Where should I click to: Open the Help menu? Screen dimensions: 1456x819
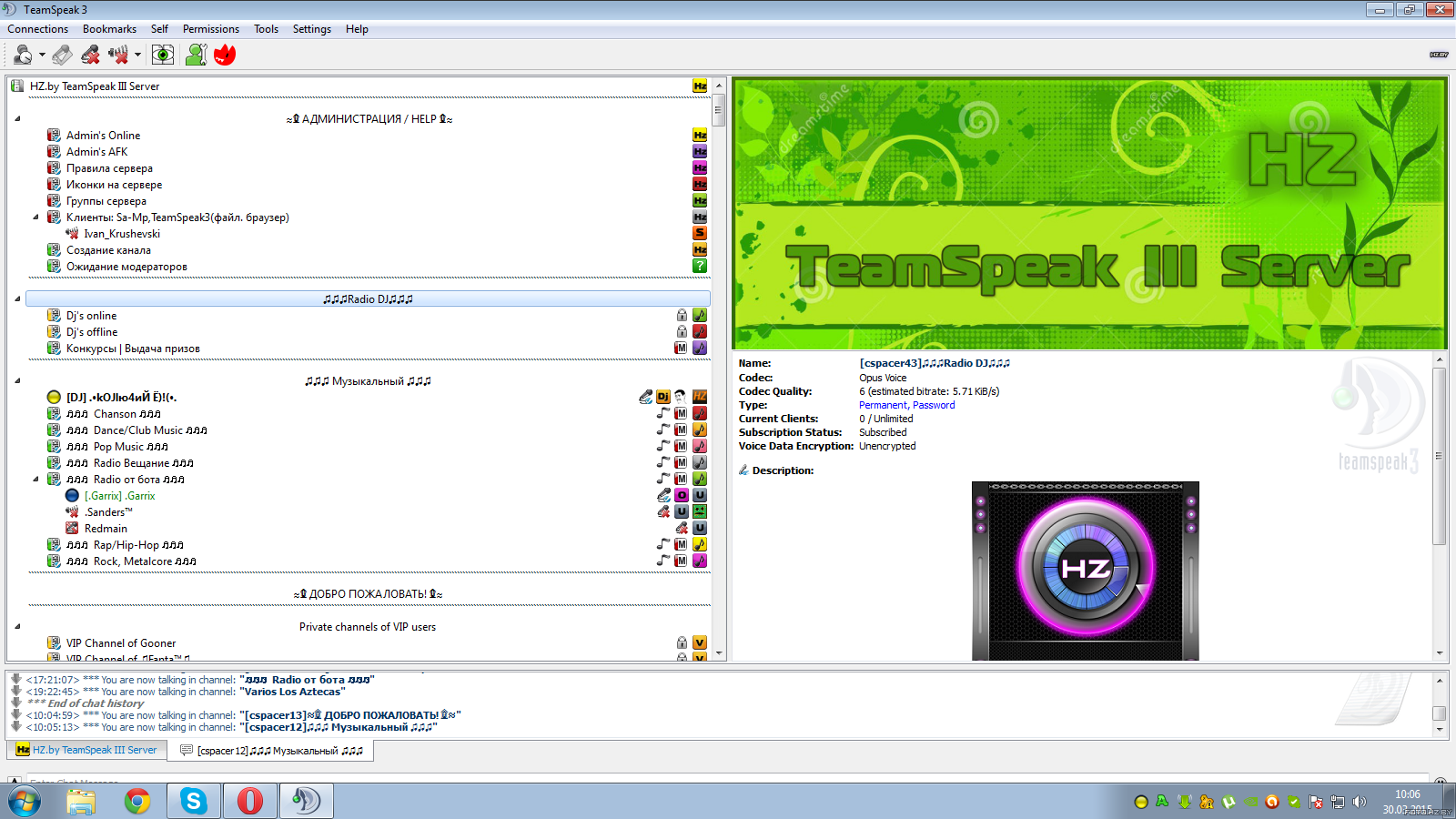pyautogui.click(x=357, y=29)
